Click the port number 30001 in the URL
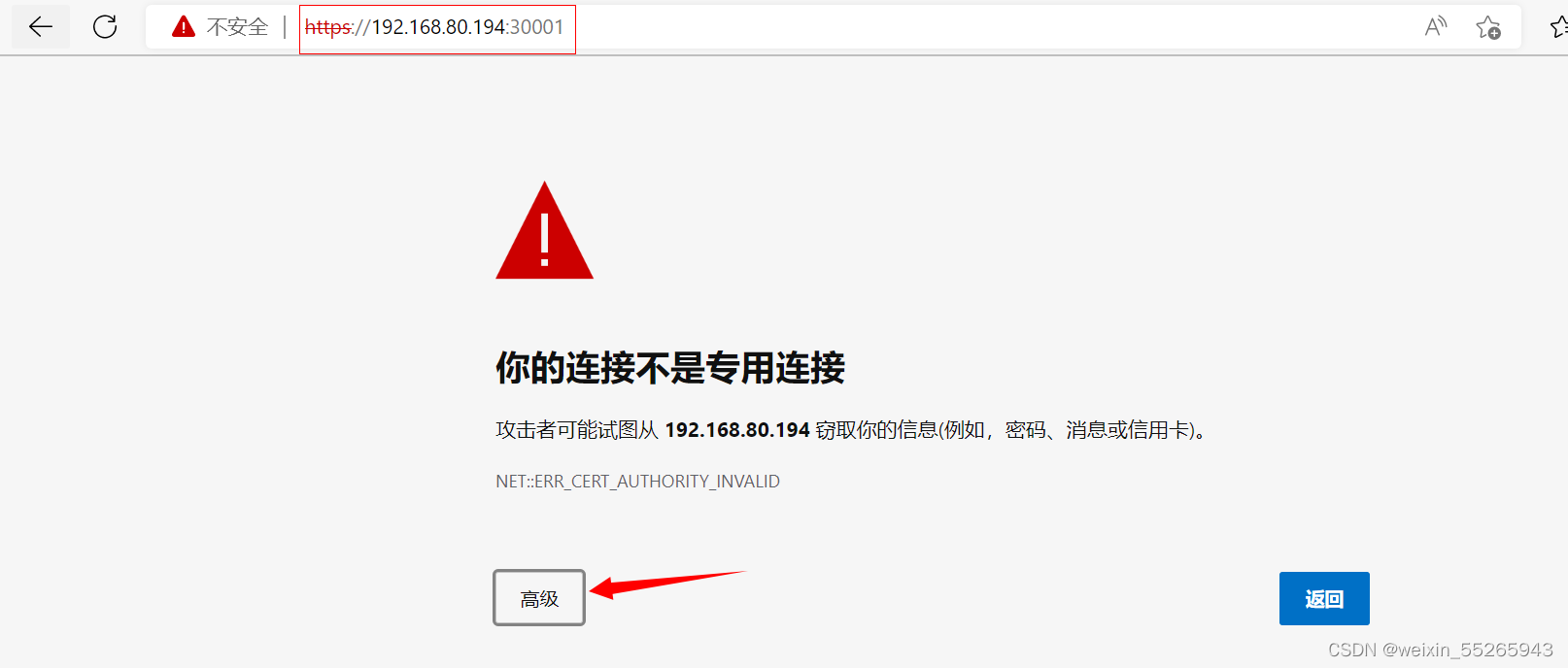The width and height of the screenshot is (1568, 668). pos(537,27)
